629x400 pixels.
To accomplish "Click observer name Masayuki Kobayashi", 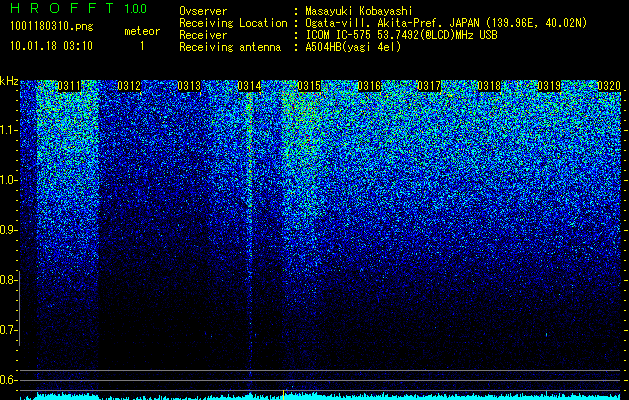I will [358, 11].
